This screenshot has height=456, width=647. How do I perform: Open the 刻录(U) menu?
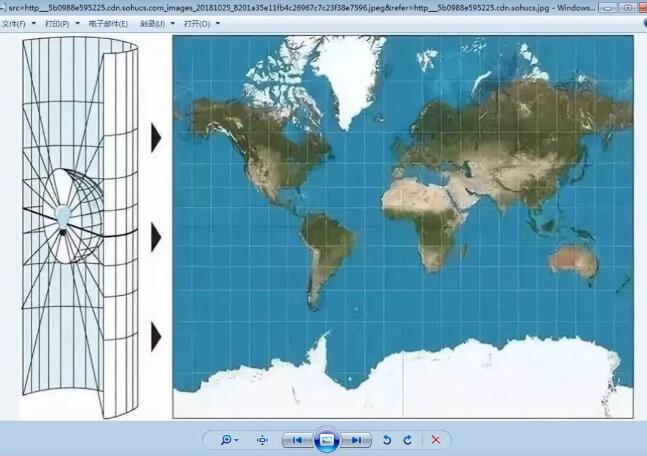tap(157, 24)
